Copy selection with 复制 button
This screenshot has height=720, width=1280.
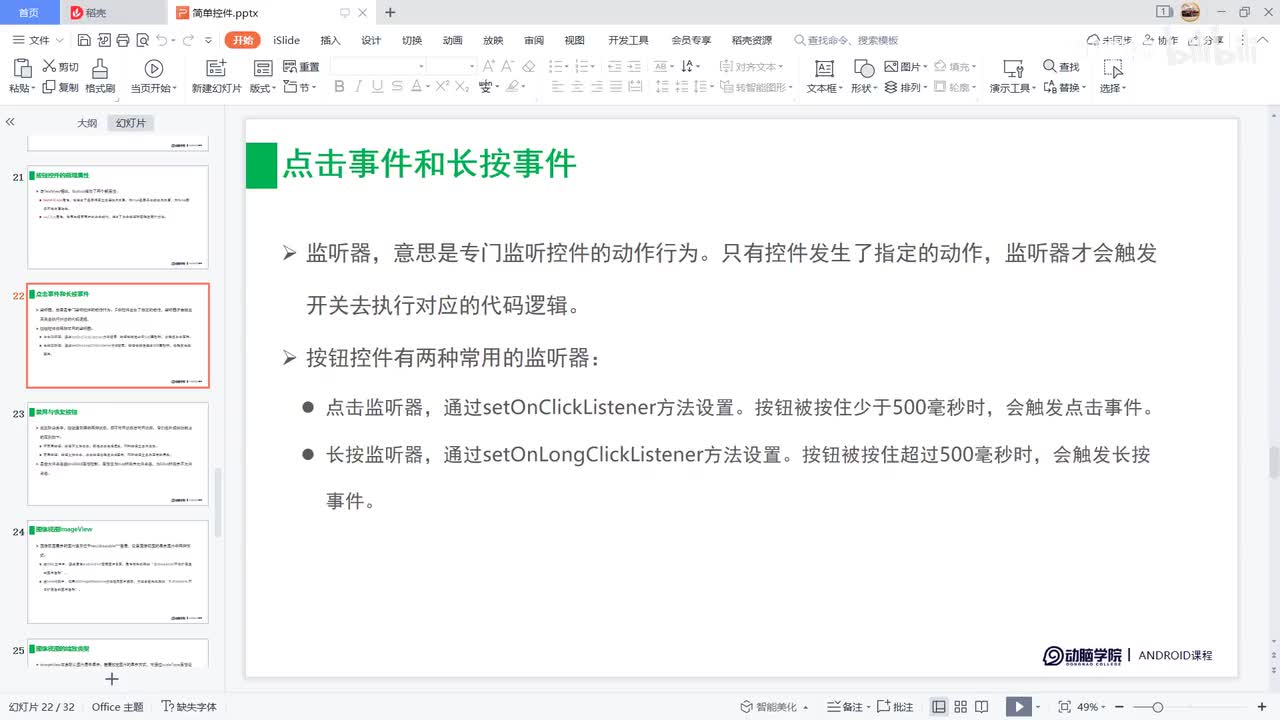(60, 87)
